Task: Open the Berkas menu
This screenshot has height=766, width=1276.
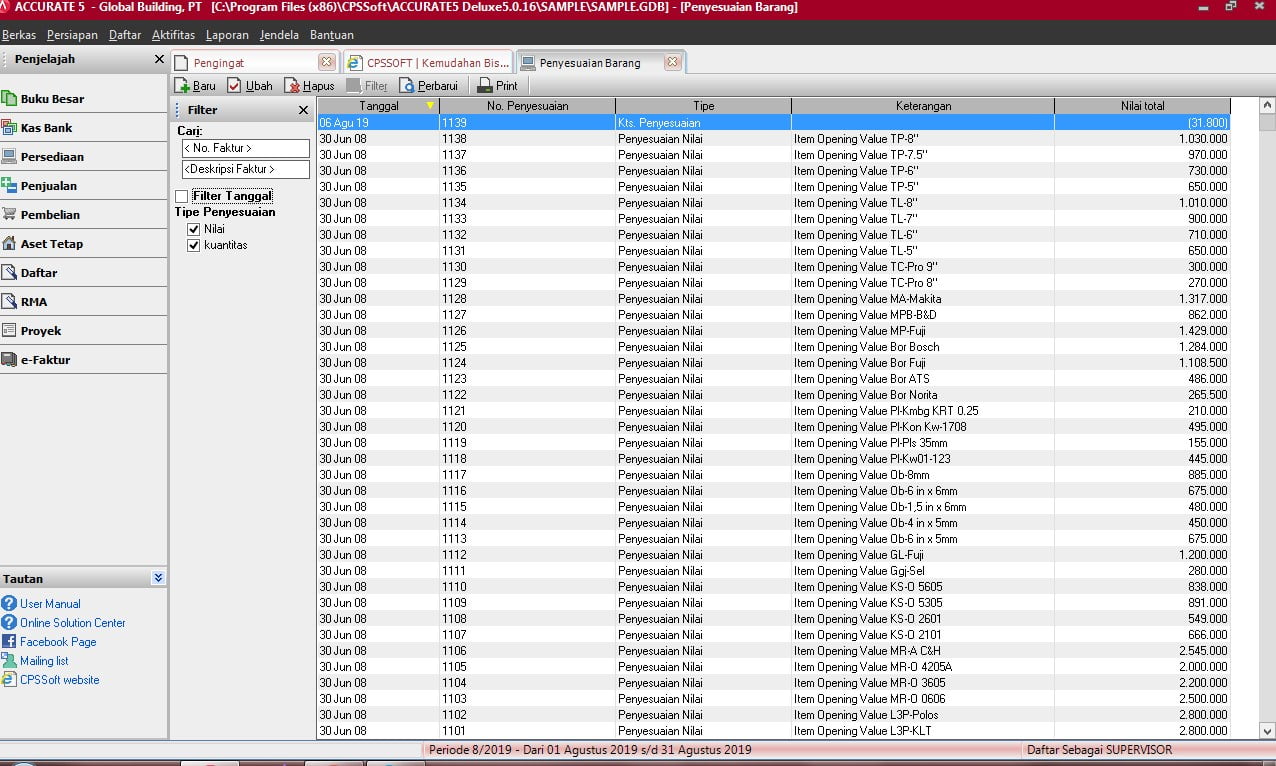Action: pyautogui.click(x=19, y=35)
